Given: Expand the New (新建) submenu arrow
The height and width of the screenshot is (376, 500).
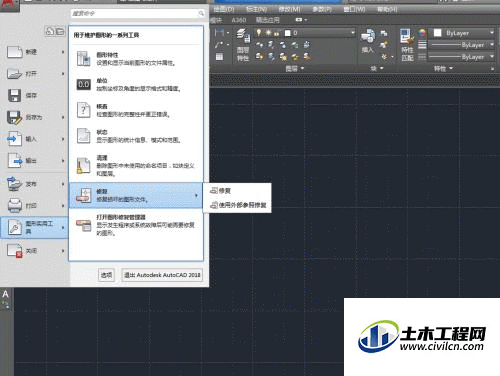Looking at the screenshot, I should coord(63,52).
